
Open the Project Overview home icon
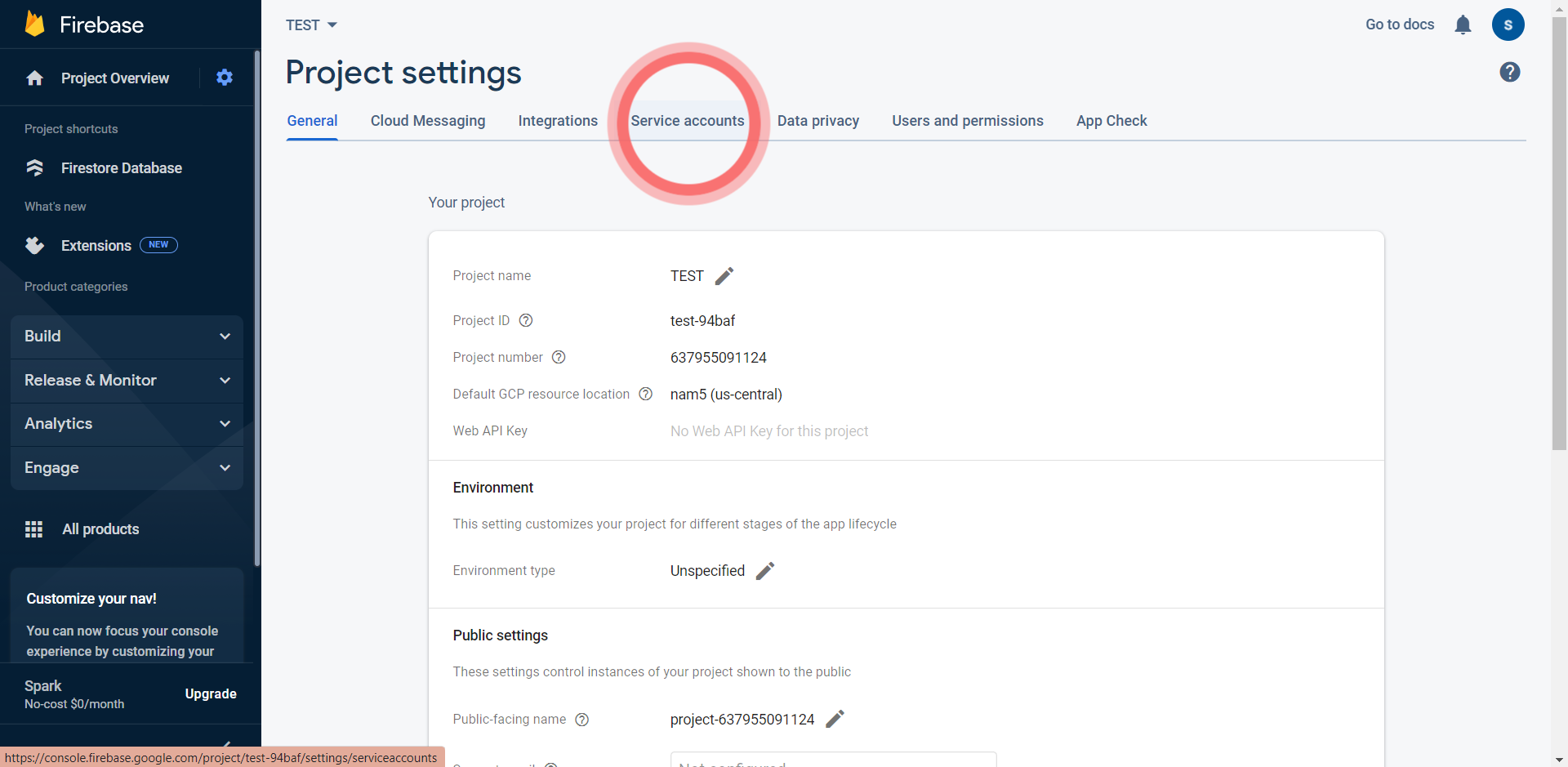point(34,78)
